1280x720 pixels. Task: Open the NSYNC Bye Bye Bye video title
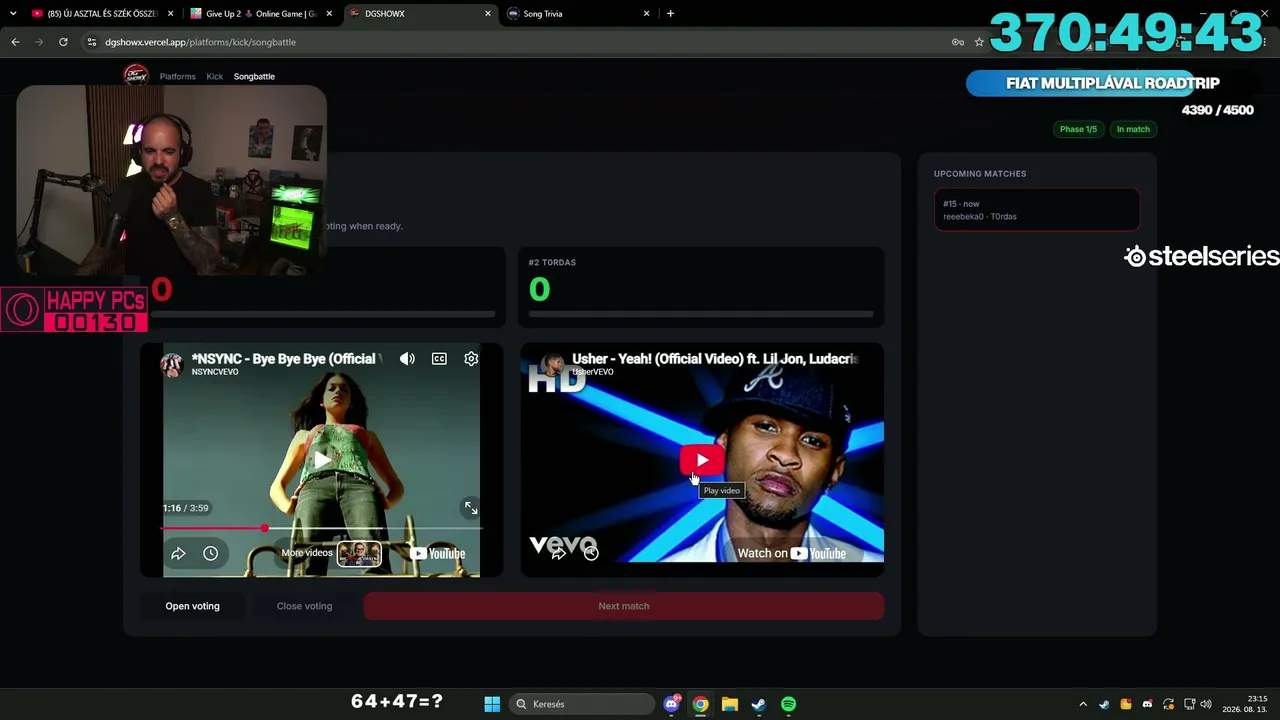(x=284, y=359)
